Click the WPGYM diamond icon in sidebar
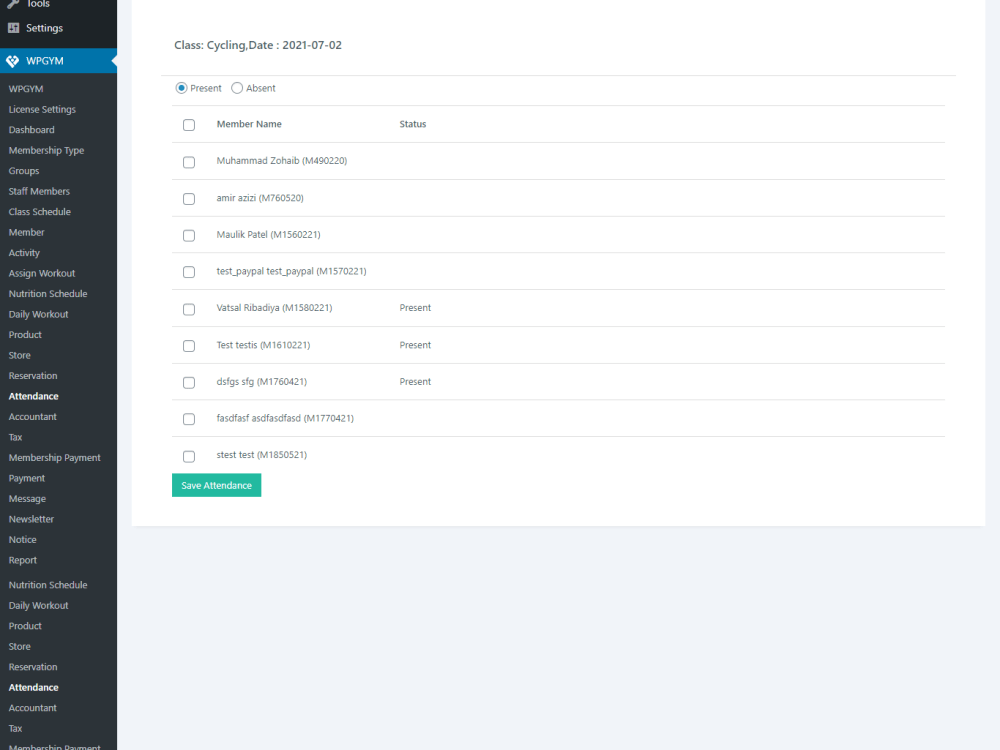Screen dimensions: 1000x750 pyautogui.click(x=13, y=61)
